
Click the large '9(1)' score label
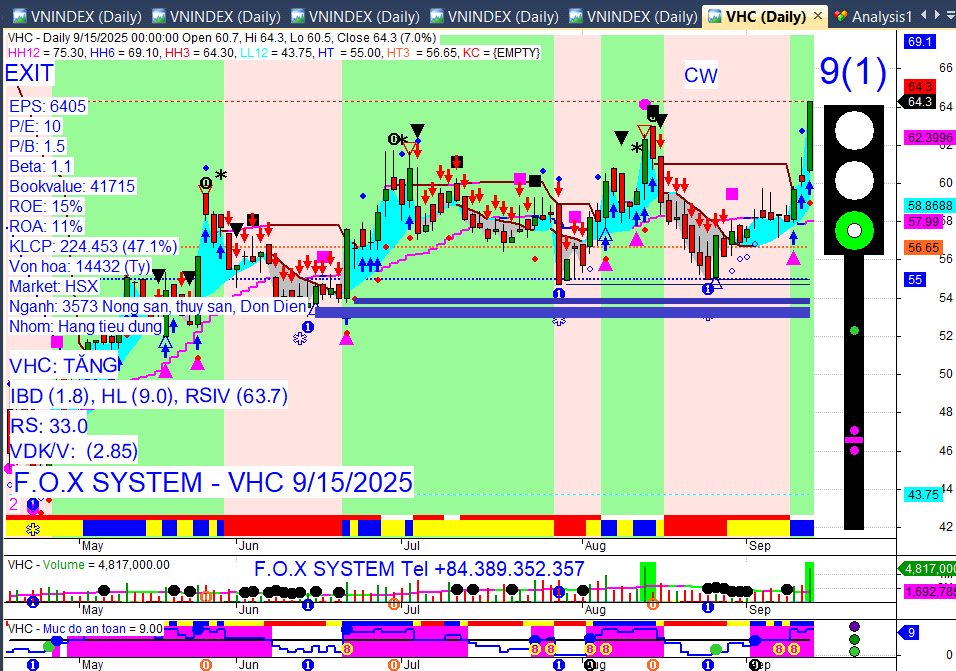pyautogui.click(x=853, y=71)
